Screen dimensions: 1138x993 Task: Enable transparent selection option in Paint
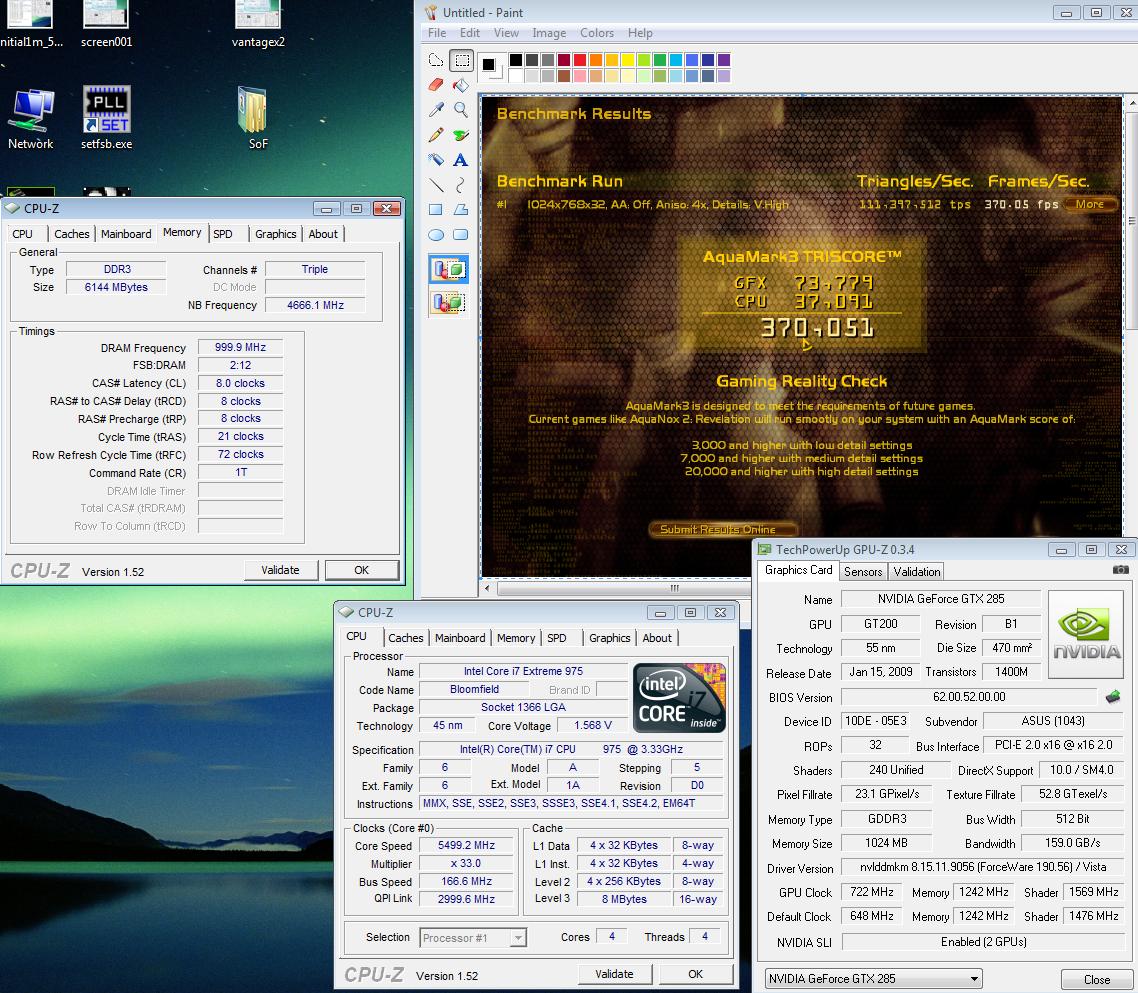coord(449,301)
